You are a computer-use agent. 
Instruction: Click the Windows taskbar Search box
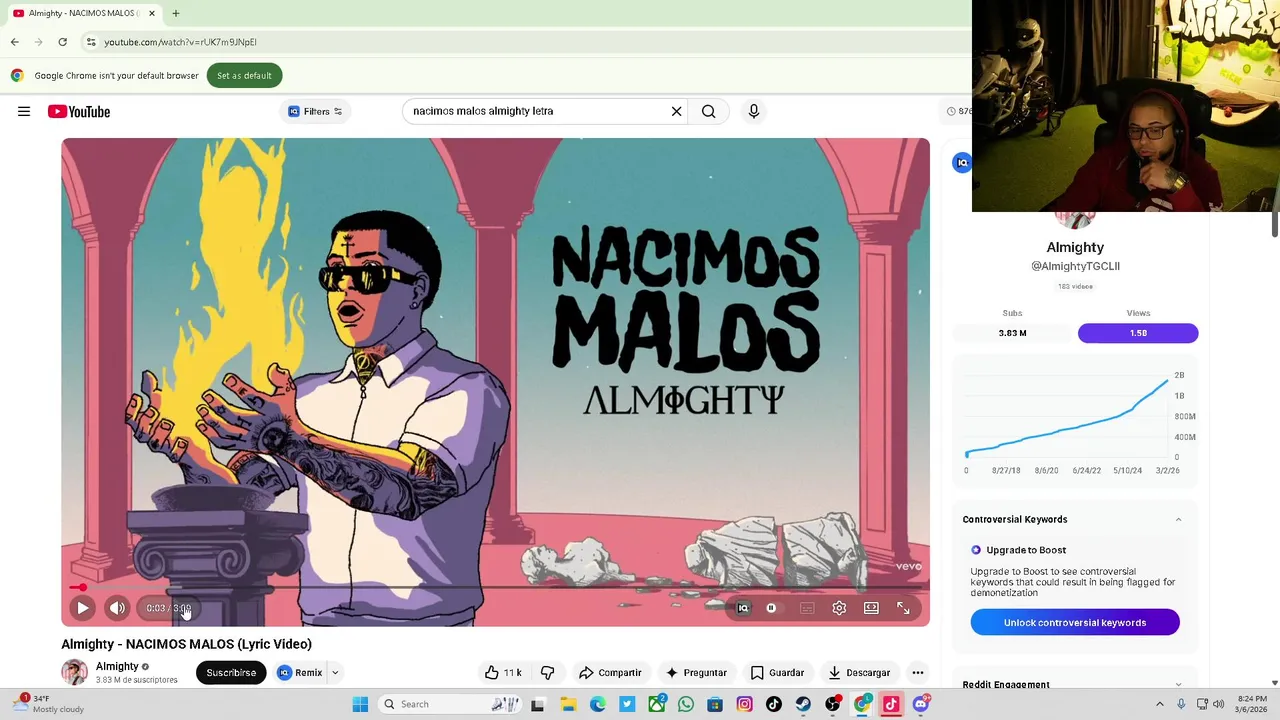pyautogui.click(x=448, y=704)
